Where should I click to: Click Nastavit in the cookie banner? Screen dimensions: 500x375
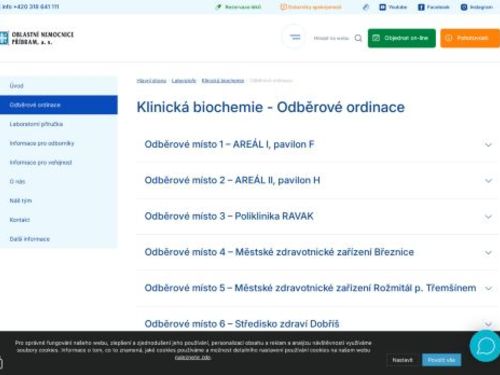pos(402,360)
